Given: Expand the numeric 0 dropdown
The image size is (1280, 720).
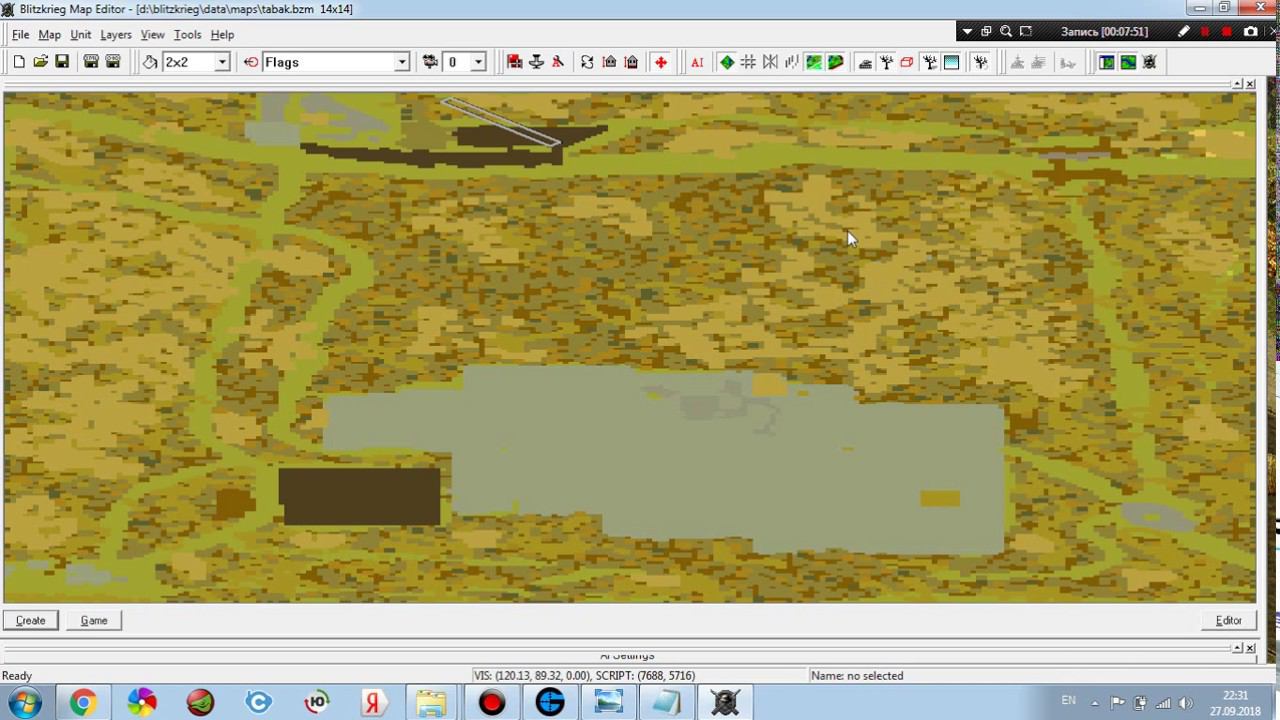Looking at the screenshot, I should point(478,62).
